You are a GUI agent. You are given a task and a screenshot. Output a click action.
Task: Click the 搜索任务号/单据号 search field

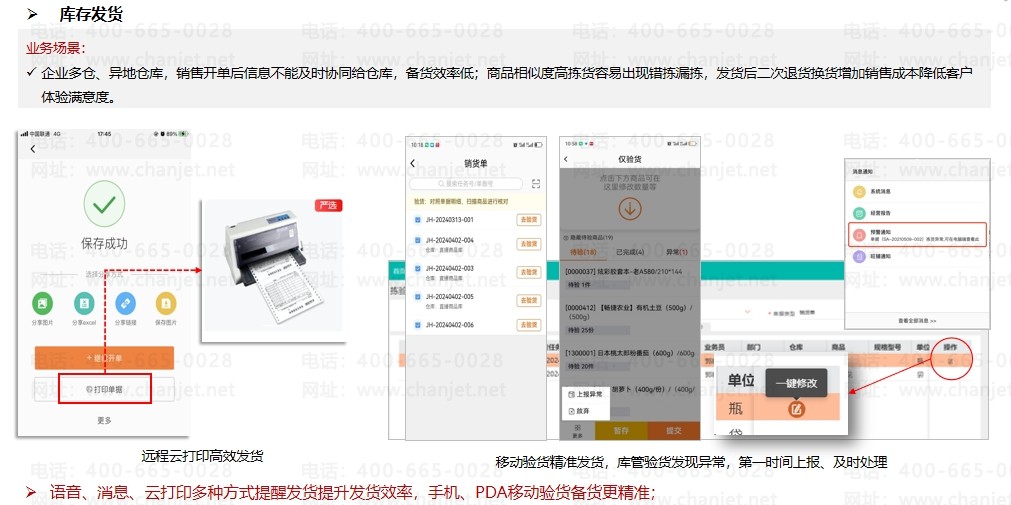(x=466, y=184)
